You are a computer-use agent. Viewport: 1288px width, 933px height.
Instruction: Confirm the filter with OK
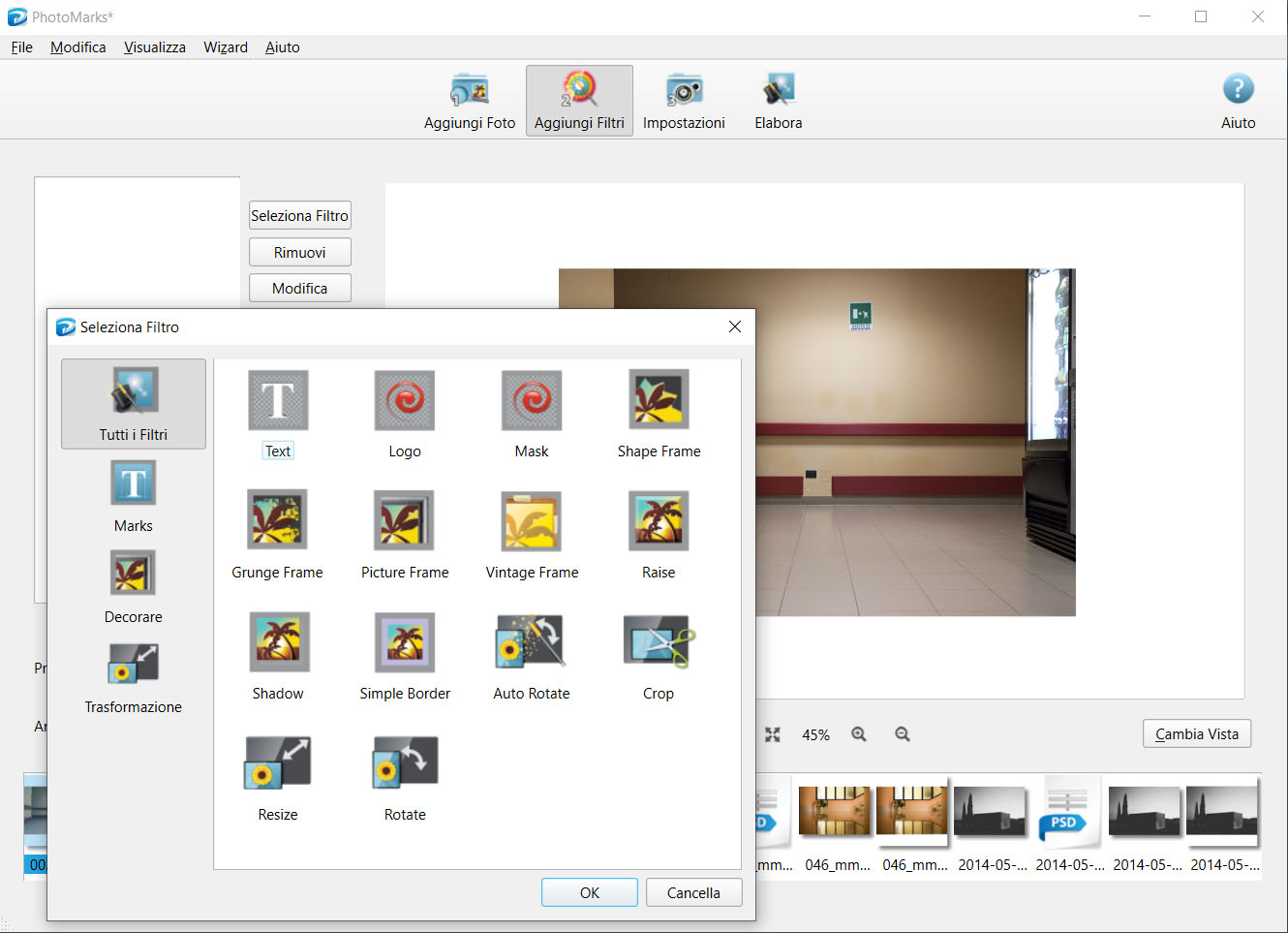(x=589, y=892)
